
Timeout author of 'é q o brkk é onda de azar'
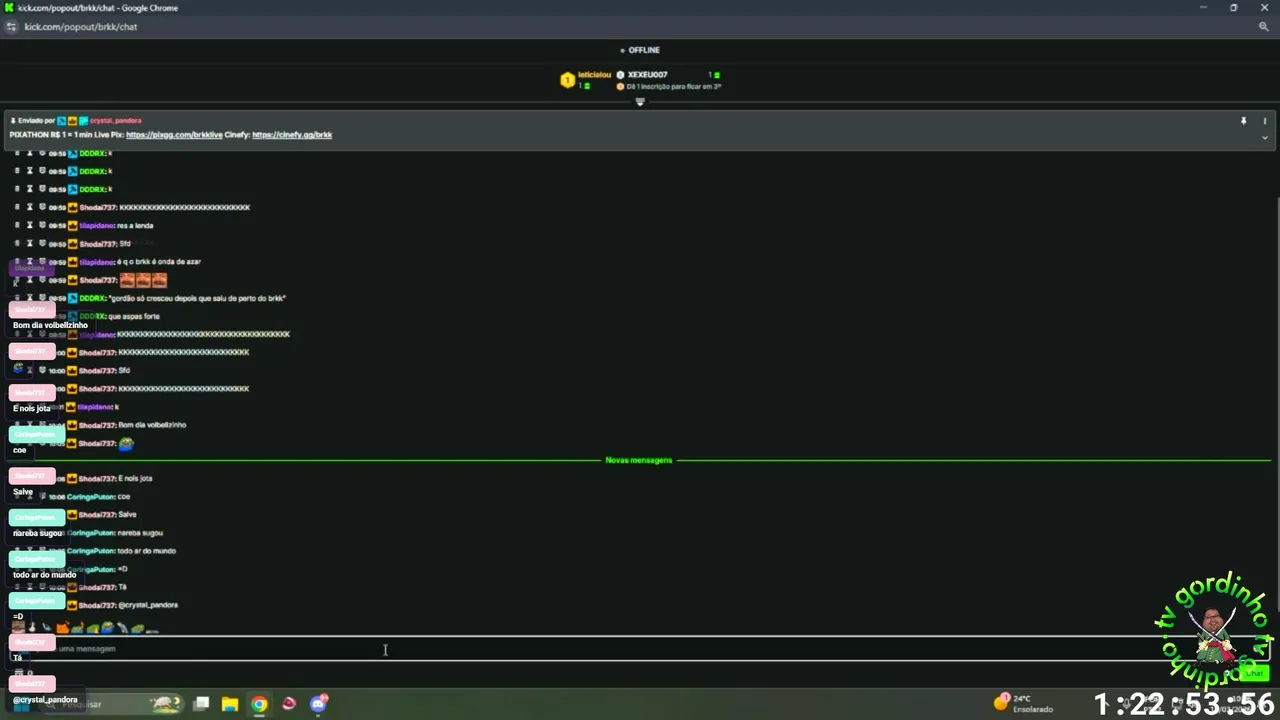click(x=29, y=262)
